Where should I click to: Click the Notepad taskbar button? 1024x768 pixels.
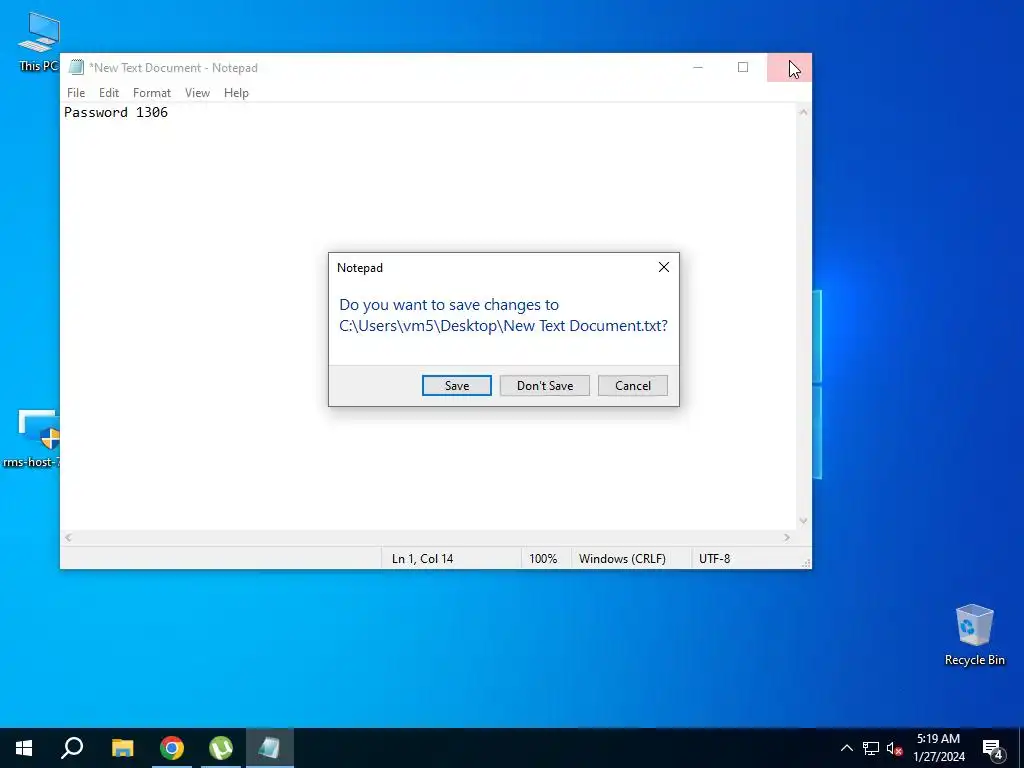click(x=270, y=748)
